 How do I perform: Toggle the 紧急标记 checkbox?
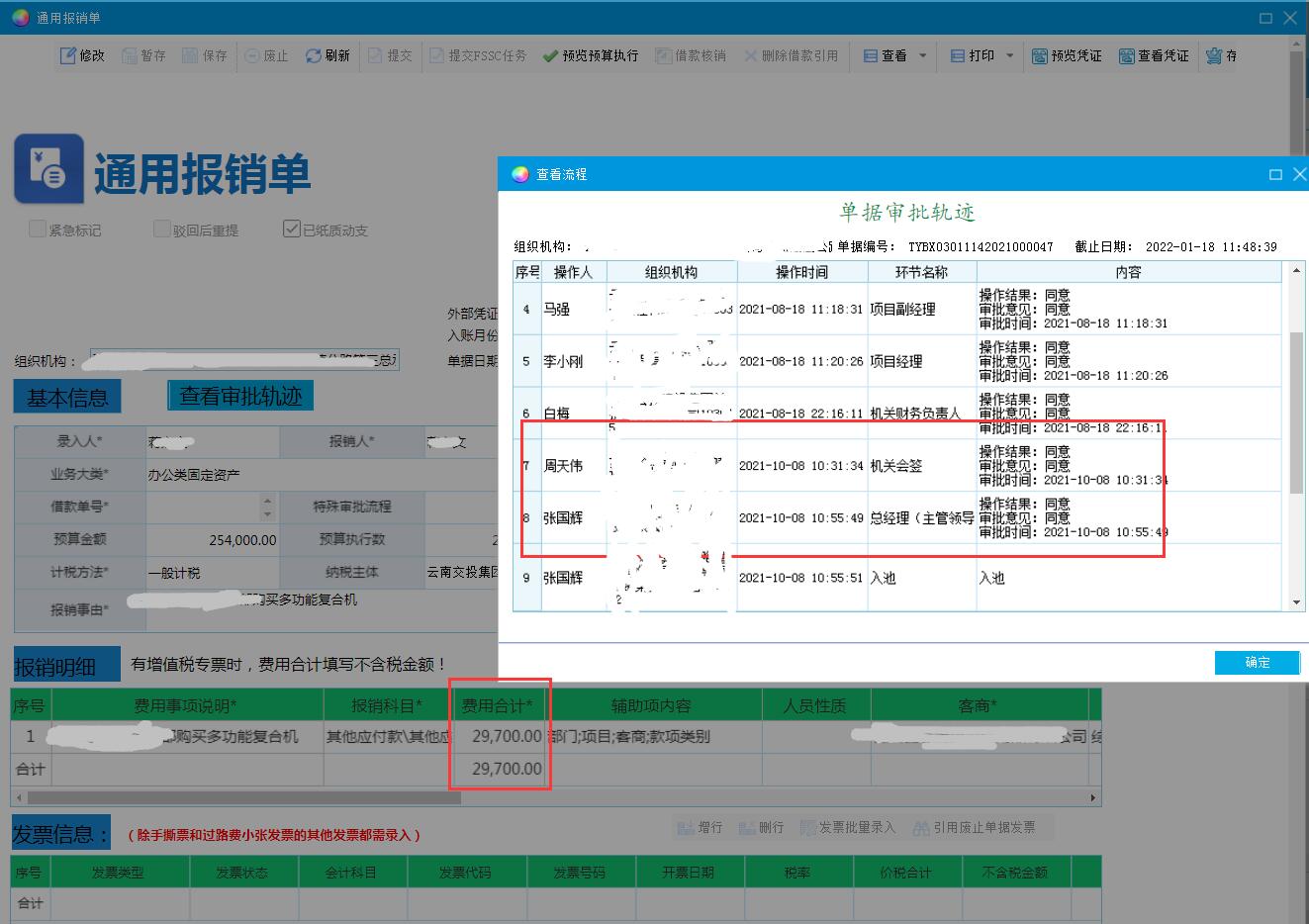click(38, 230)
